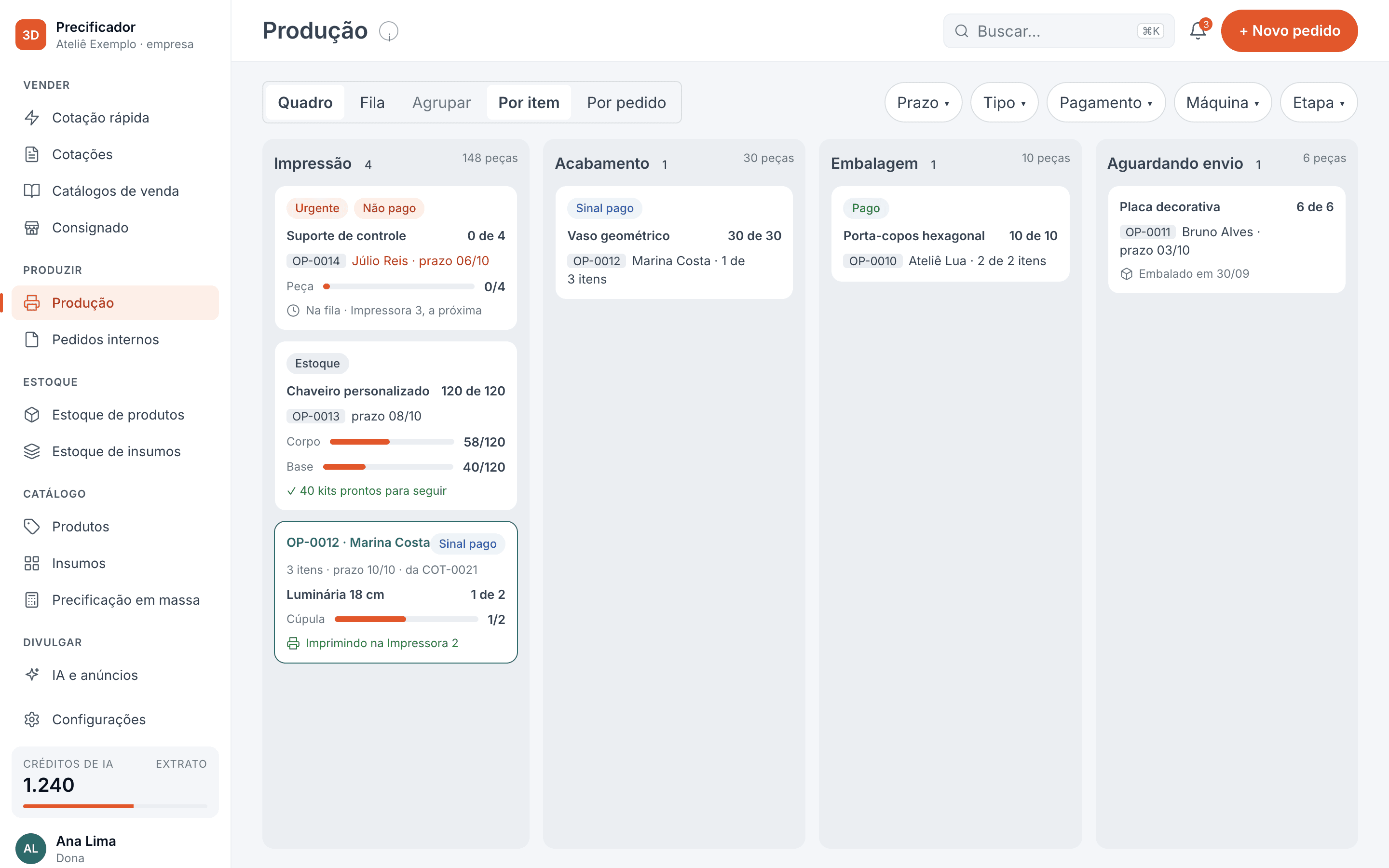Click the Precificação em massa calculator icon

click(32, 600)
